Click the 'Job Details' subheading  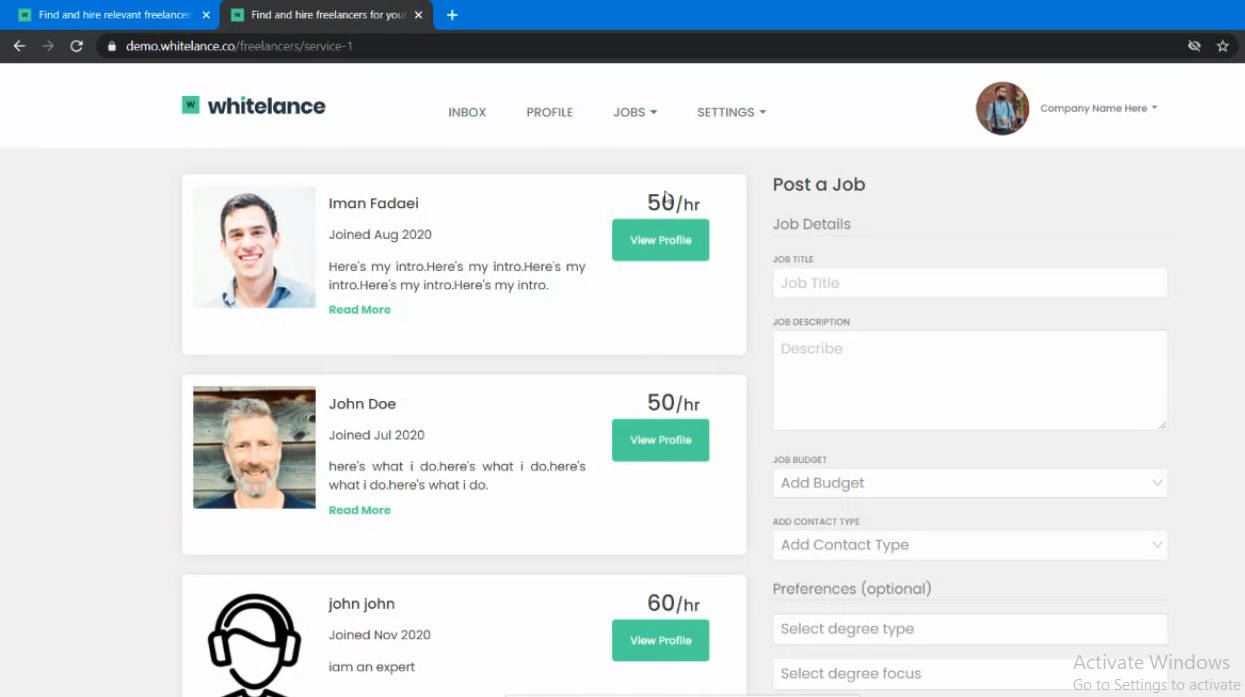812,224
